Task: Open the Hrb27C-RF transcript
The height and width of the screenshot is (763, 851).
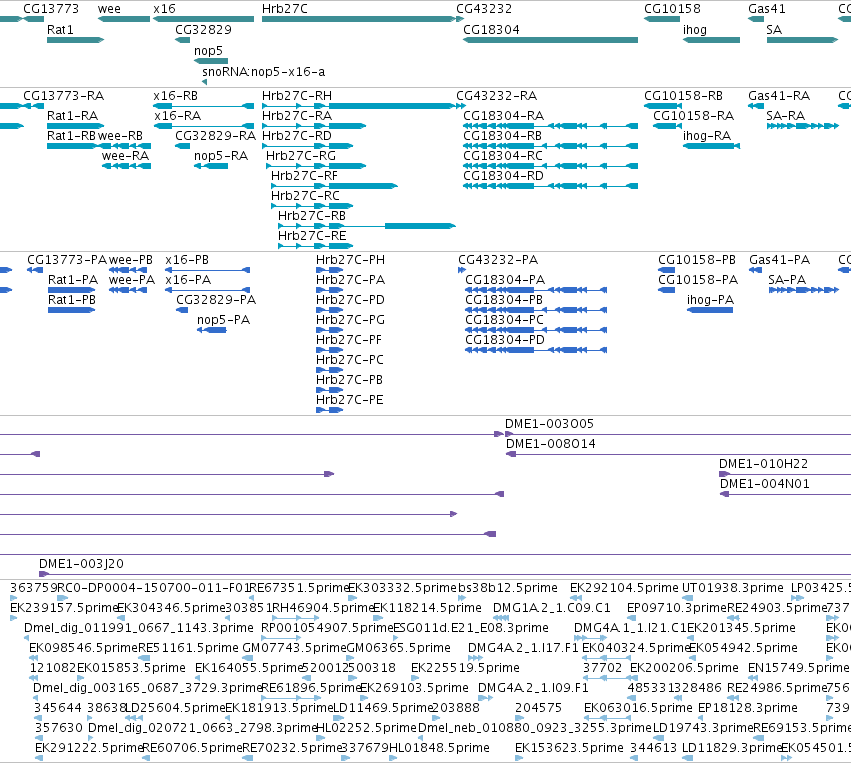Action: 334,186
